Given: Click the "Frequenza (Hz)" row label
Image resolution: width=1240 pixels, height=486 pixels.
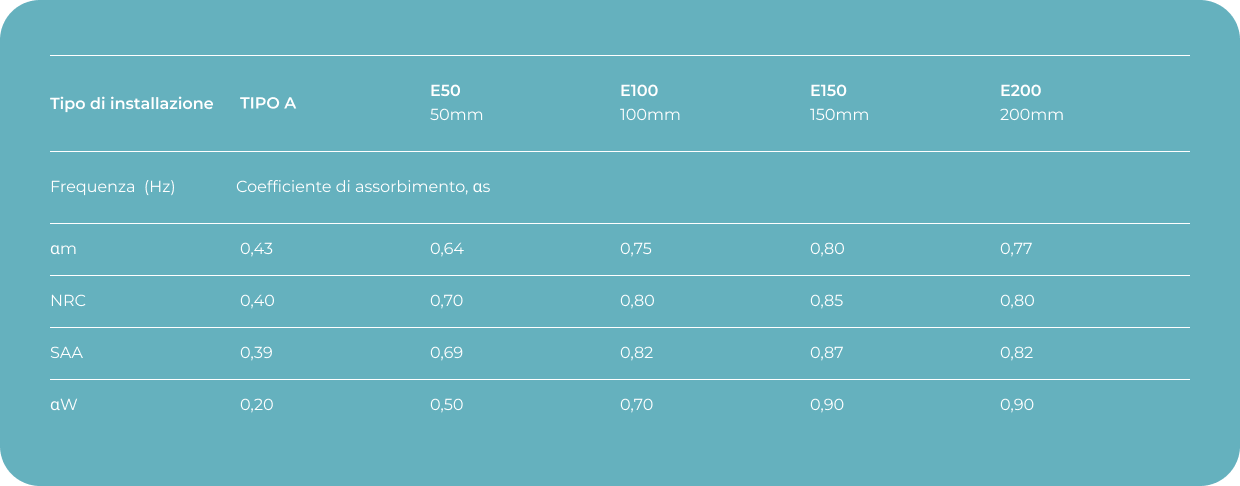Looking at the screenshot, I should [112, 187].
